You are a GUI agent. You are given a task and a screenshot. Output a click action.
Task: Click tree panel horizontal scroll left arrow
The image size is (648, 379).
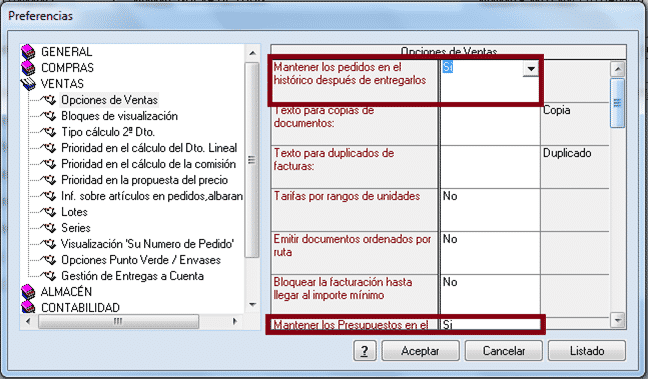coord(28,321)
